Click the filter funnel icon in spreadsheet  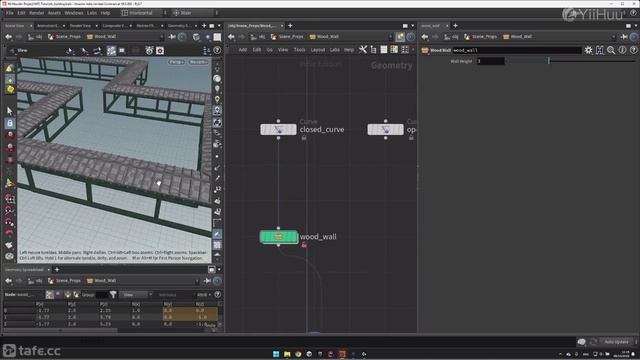(x=113, y=295)
